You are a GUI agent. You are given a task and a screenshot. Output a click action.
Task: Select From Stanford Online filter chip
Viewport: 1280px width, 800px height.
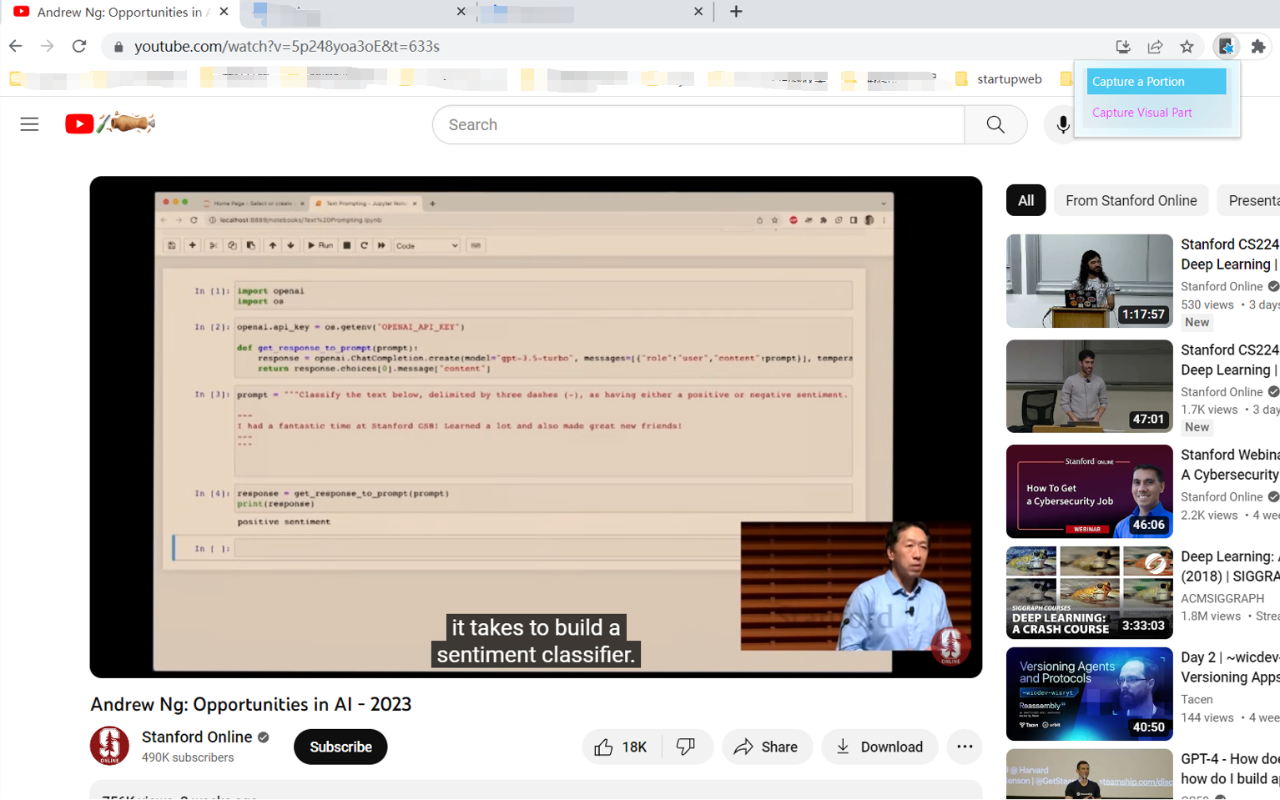tap(1131, 200)
